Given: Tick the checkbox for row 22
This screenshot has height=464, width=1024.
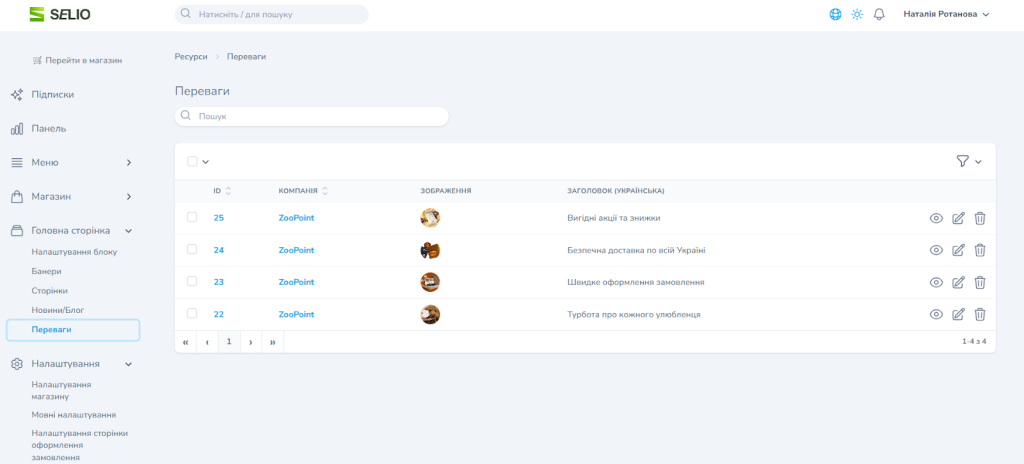Looking at the screenshot, I should tap(192, 314).
